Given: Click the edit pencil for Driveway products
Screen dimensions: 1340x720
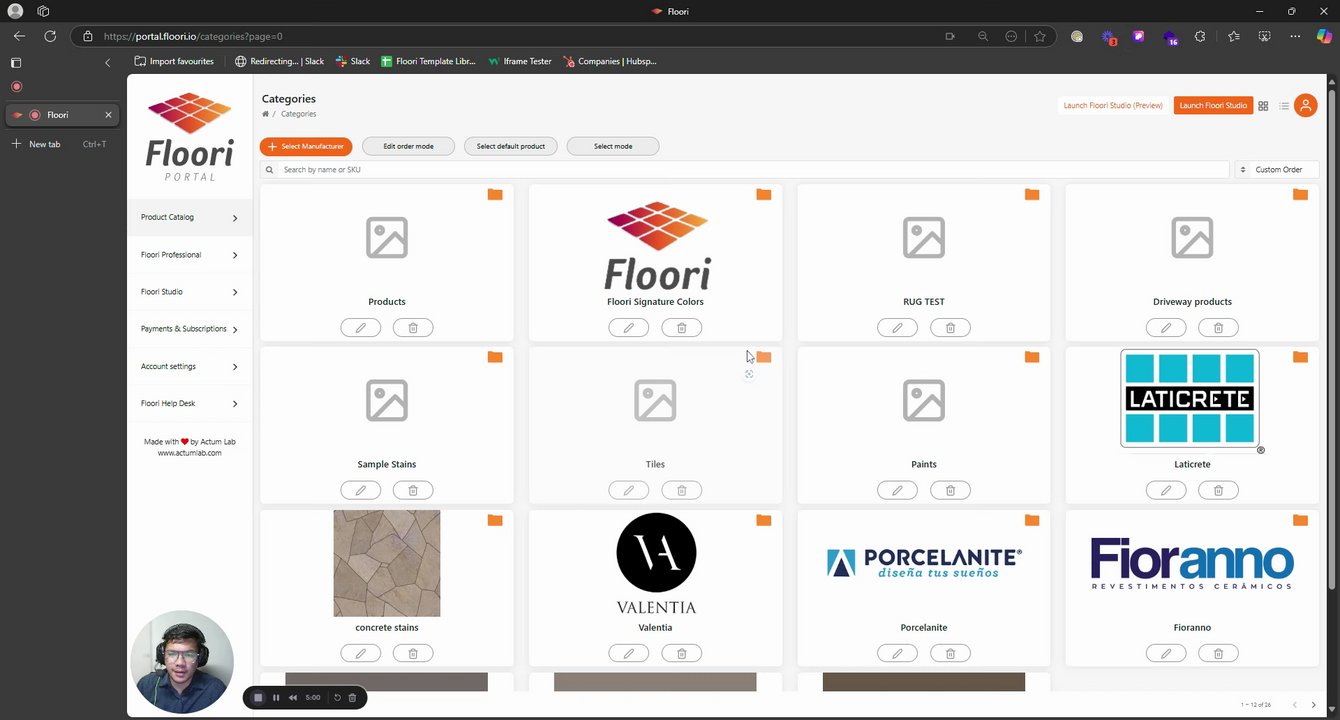Looking at the screenshot, I should 1166,328.
